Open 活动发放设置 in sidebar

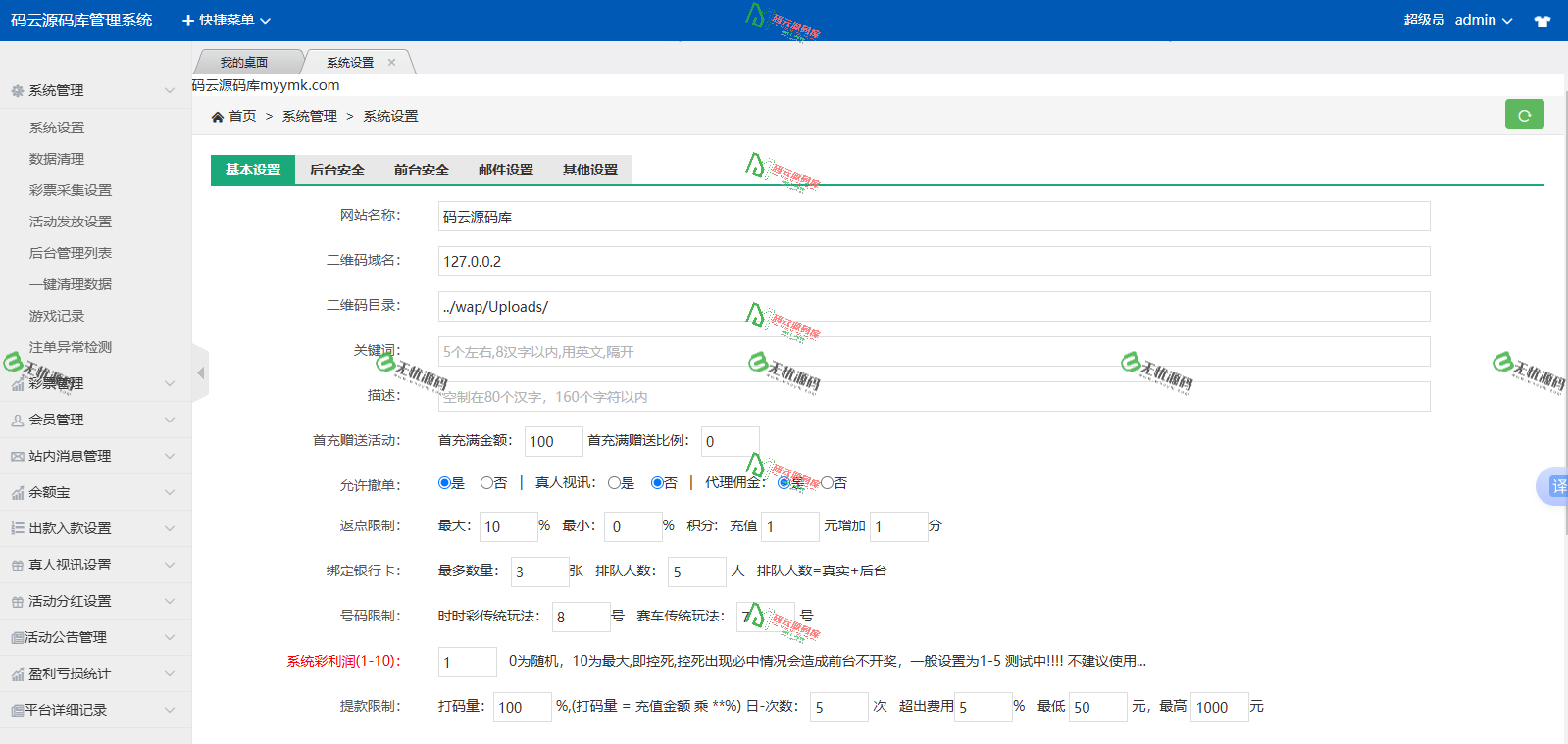click(71, 222)
